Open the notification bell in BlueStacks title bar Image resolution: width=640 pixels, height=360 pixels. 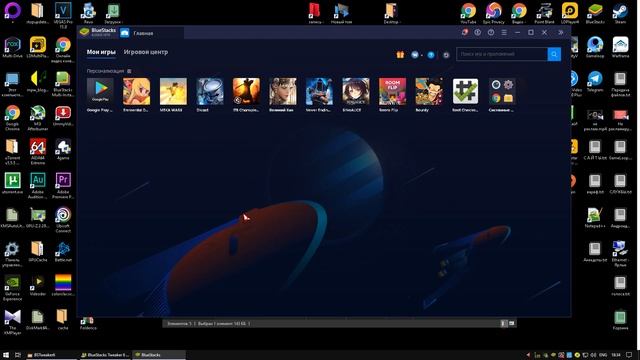coord(464,32)
